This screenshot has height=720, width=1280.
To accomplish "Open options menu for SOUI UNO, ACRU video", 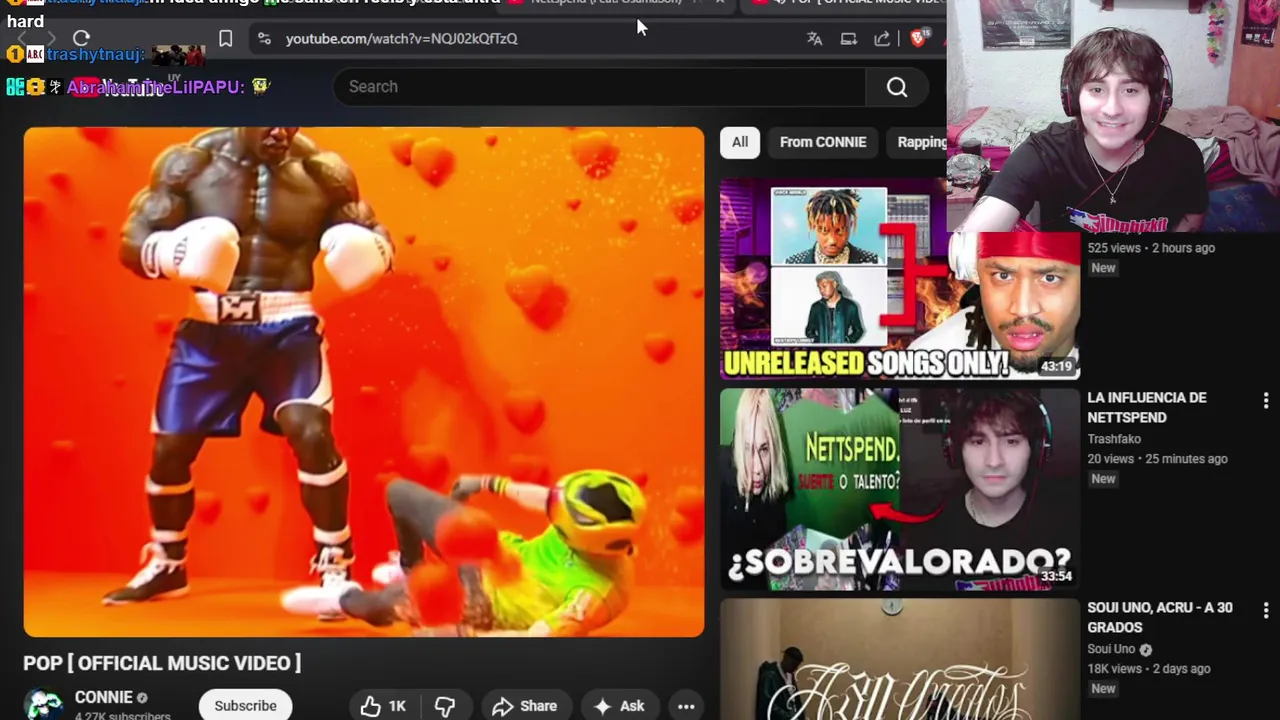I will click(1266, 610).
